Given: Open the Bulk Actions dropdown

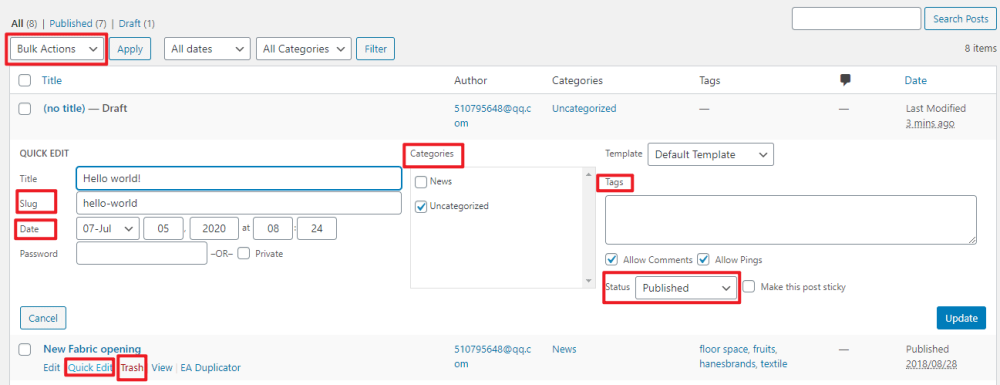Looking at the screenshot, I should [57, 48].
